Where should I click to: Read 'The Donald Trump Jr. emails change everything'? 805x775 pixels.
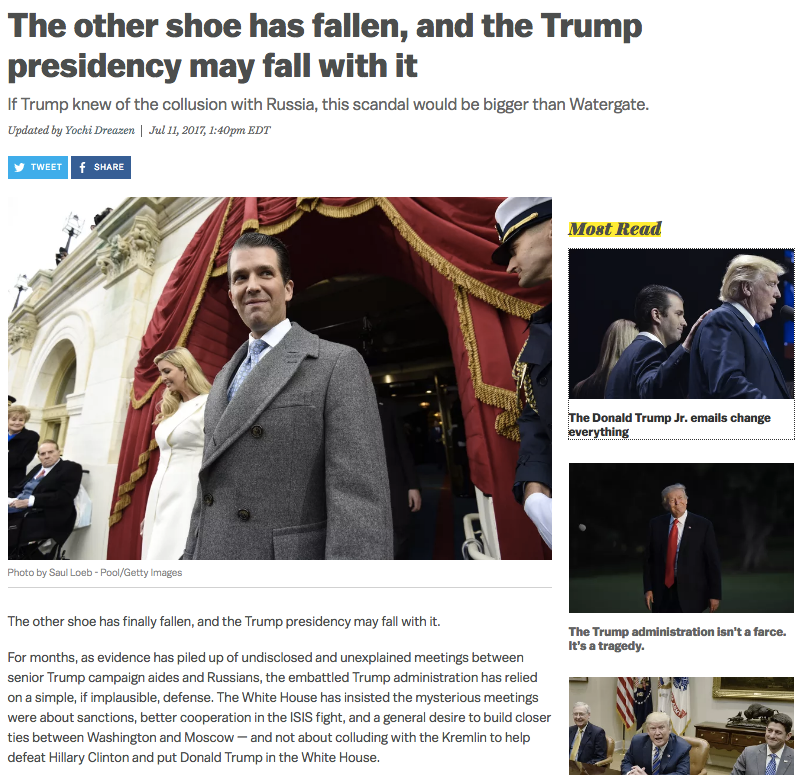669,425
